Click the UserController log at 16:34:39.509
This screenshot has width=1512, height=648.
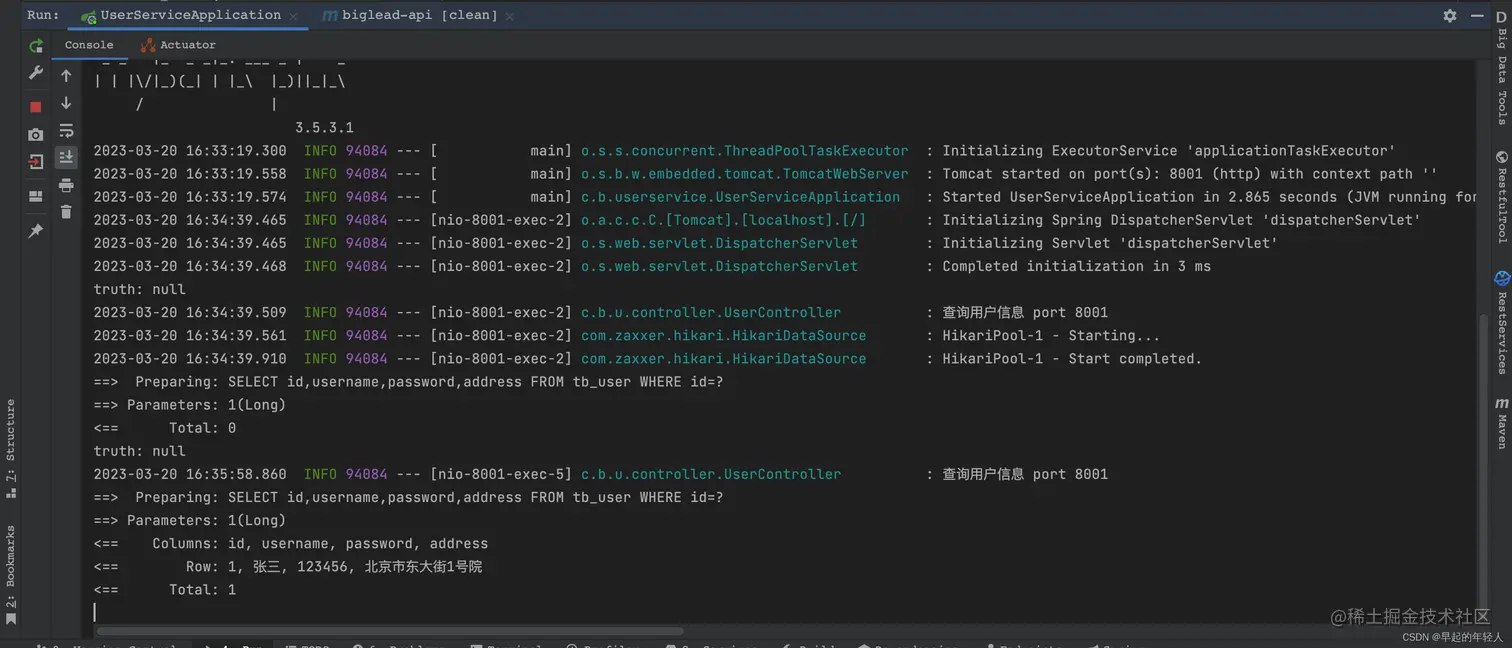(x=711, y=313)
